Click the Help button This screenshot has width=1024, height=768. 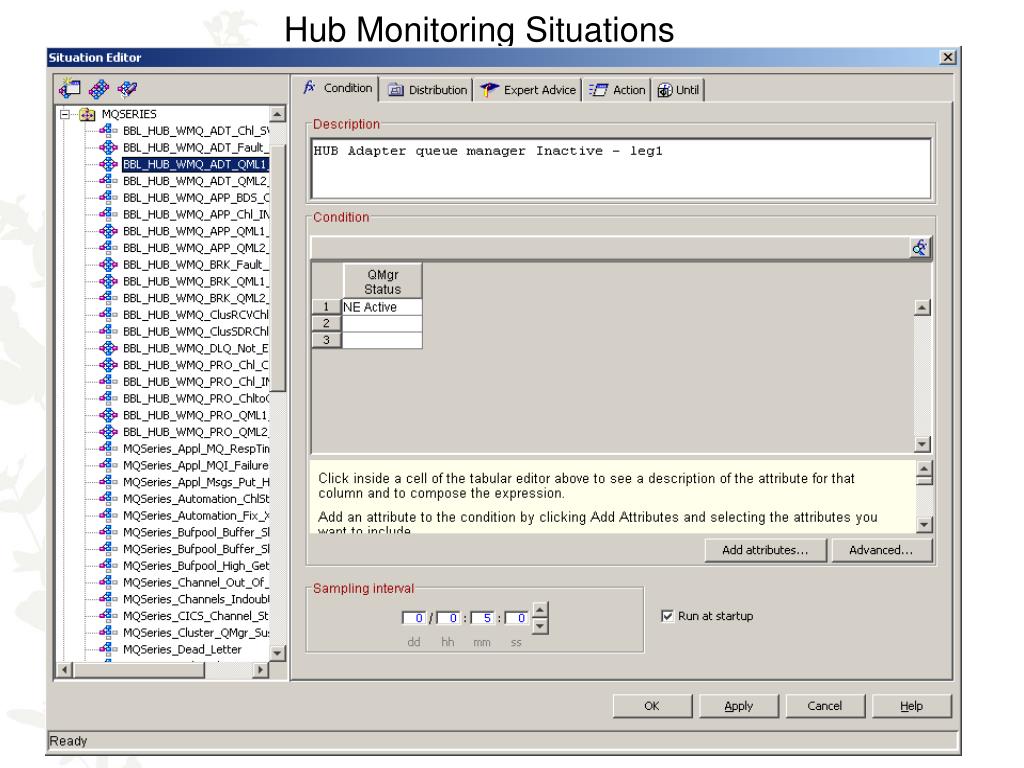(x=912, y=706)
